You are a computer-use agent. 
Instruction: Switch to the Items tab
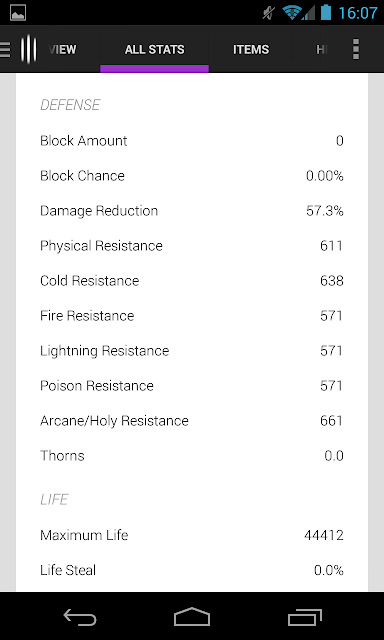(x=251, y=49)
